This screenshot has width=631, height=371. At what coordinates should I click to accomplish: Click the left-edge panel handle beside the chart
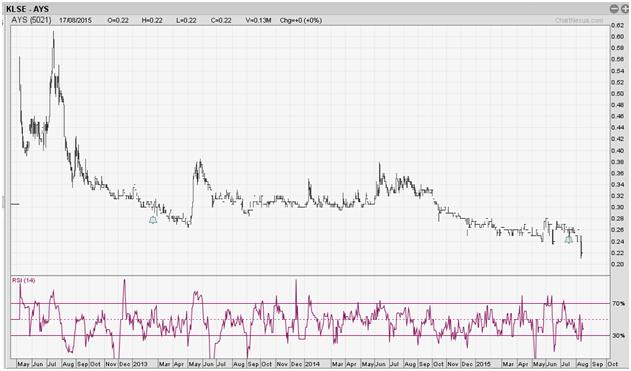click(x=4, y=202)
